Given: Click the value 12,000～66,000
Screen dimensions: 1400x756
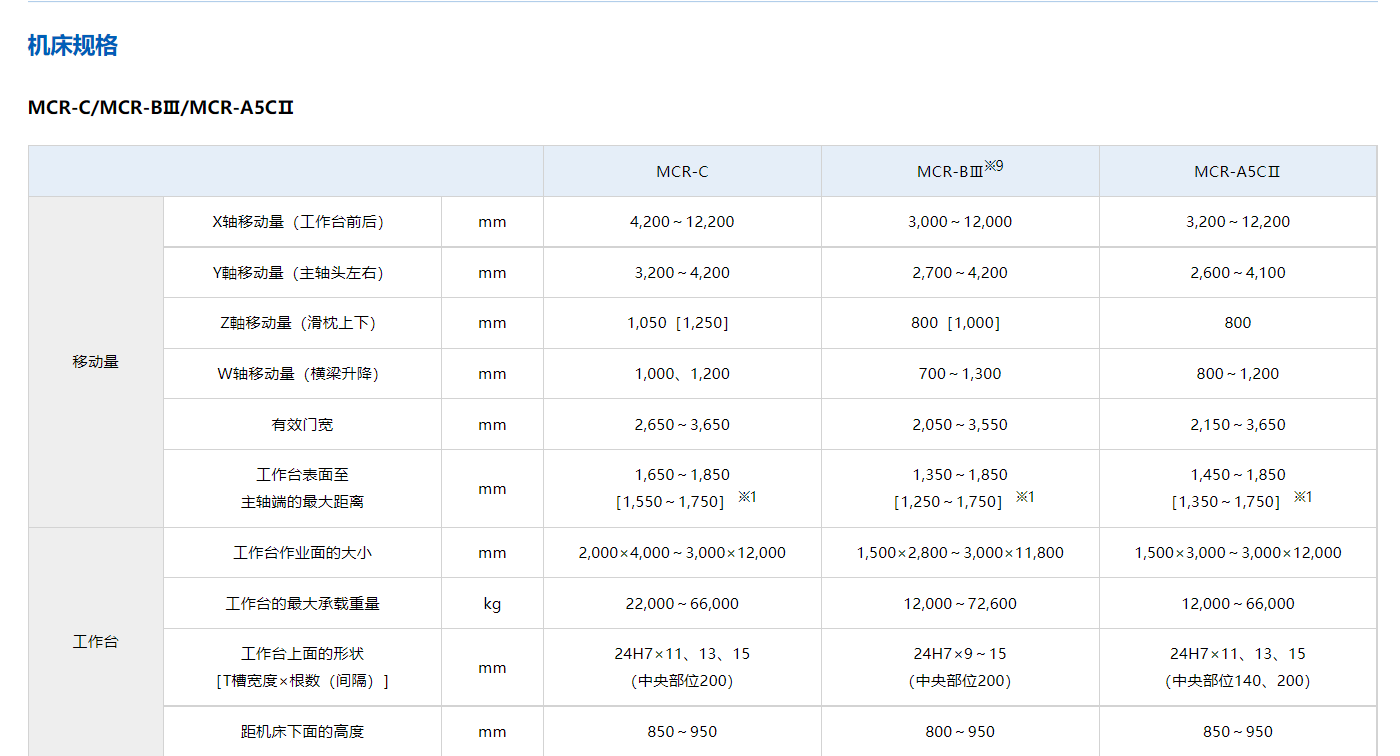Looking at the screenshot, I should click(x=1238, y=603).
